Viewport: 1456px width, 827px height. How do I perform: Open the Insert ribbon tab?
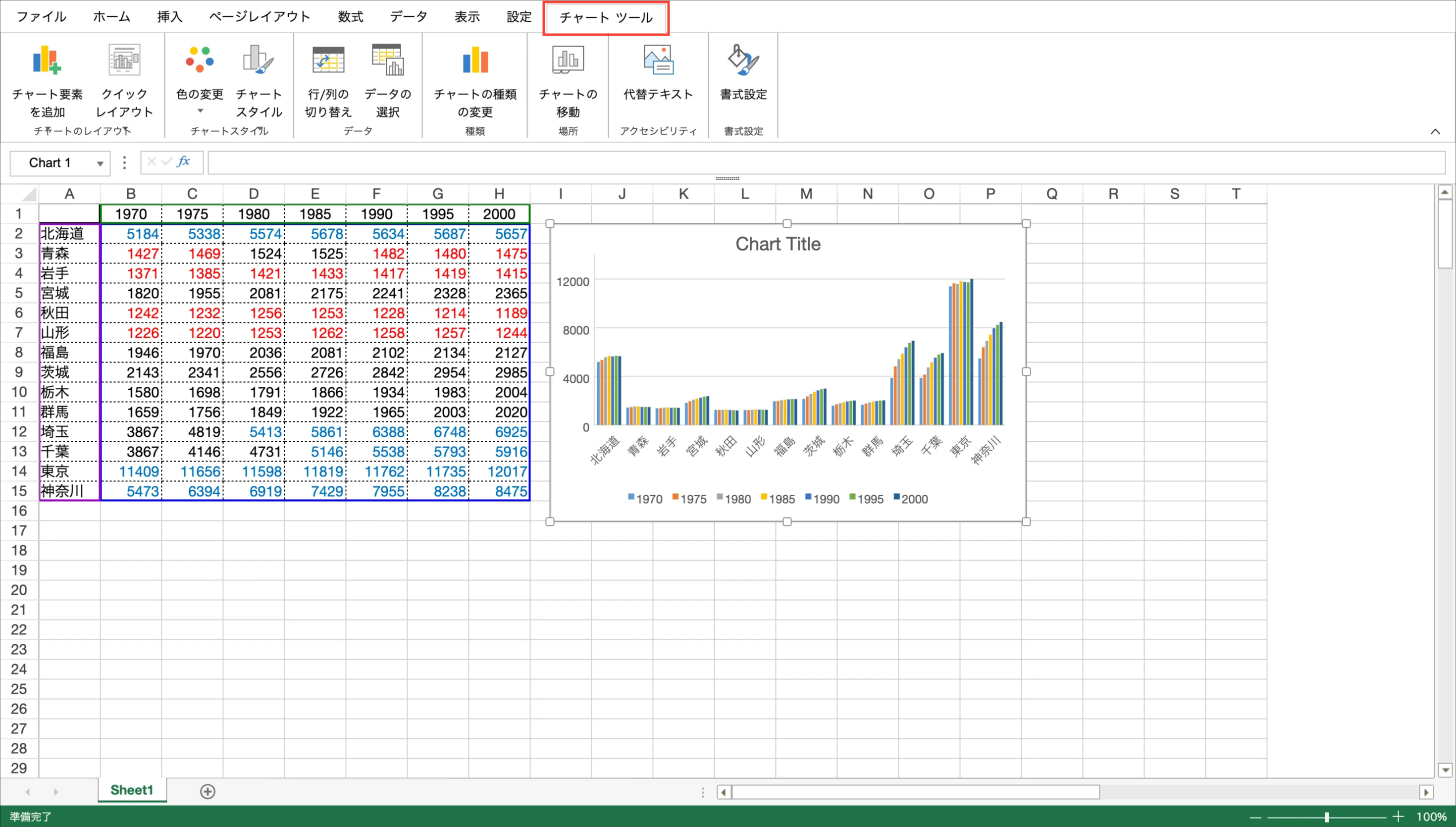(169, 17)
